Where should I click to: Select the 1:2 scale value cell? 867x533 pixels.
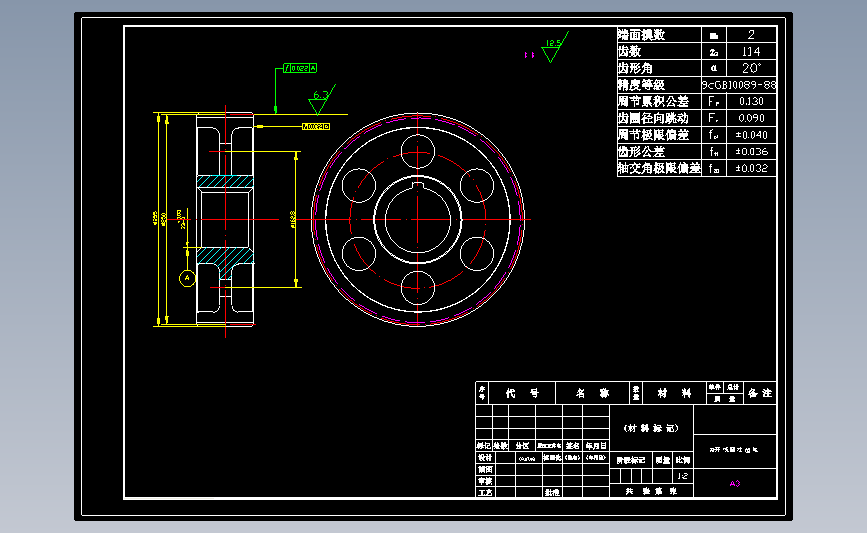682,476
